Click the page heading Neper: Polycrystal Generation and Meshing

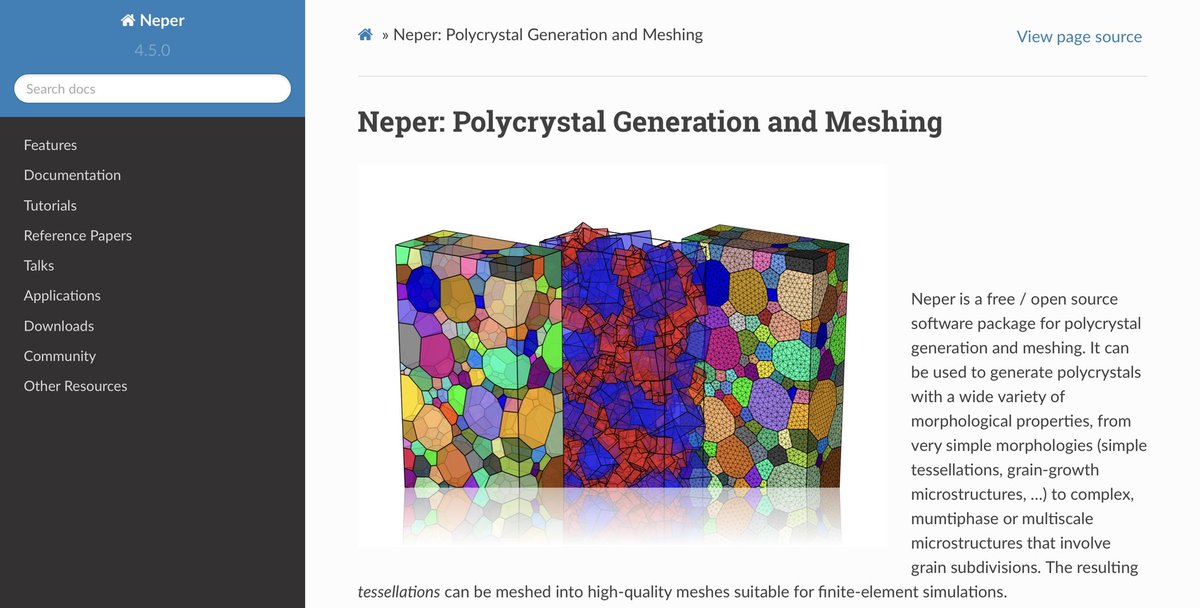click(x=650, y=122)
